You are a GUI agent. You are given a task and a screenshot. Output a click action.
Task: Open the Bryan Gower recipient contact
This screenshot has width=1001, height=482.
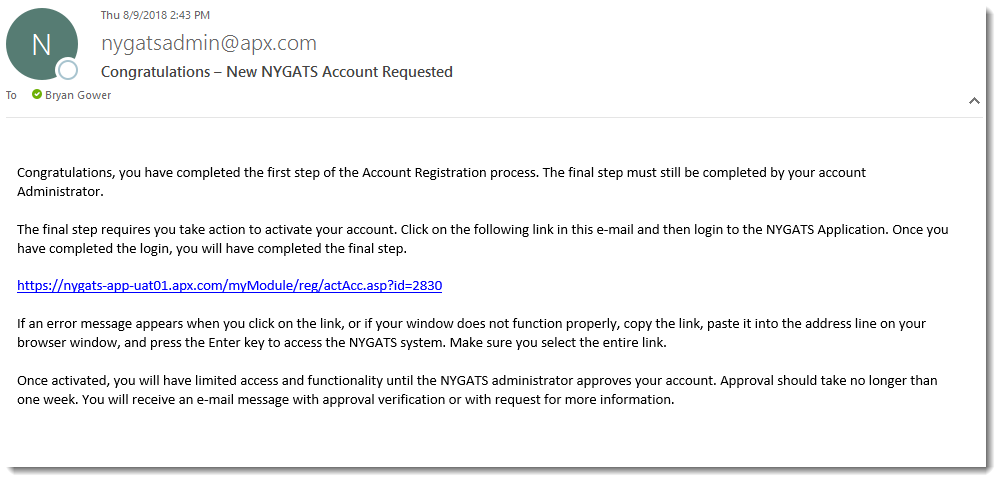point(78,95)
